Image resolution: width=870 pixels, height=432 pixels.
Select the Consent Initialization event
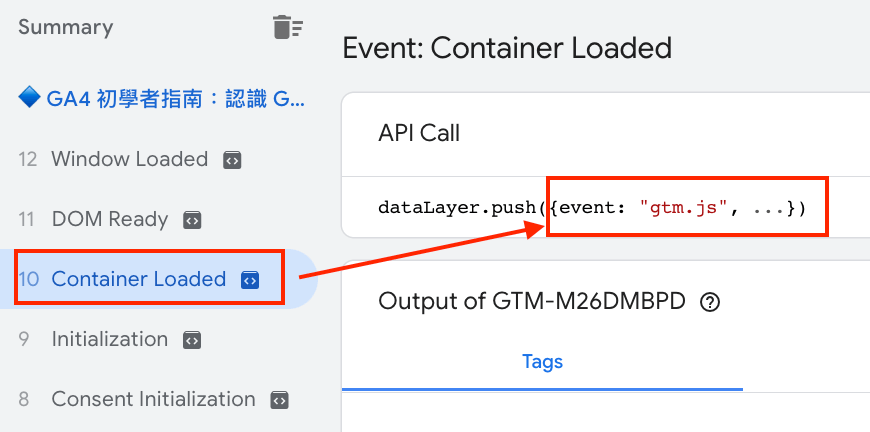[153, 399]
